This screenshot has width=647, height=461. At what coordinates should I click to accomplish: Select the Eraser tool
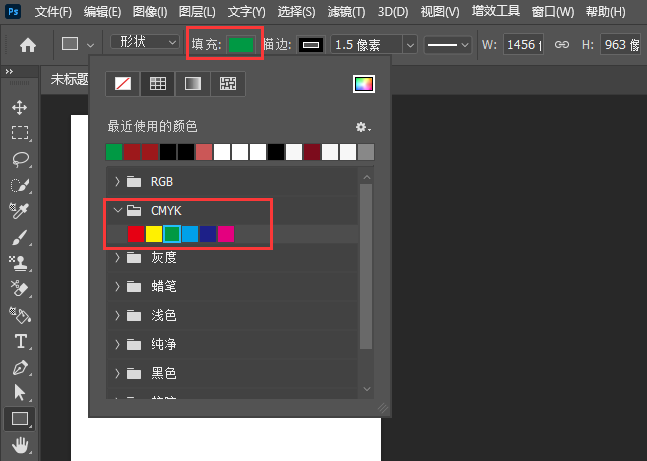(19, 288)
